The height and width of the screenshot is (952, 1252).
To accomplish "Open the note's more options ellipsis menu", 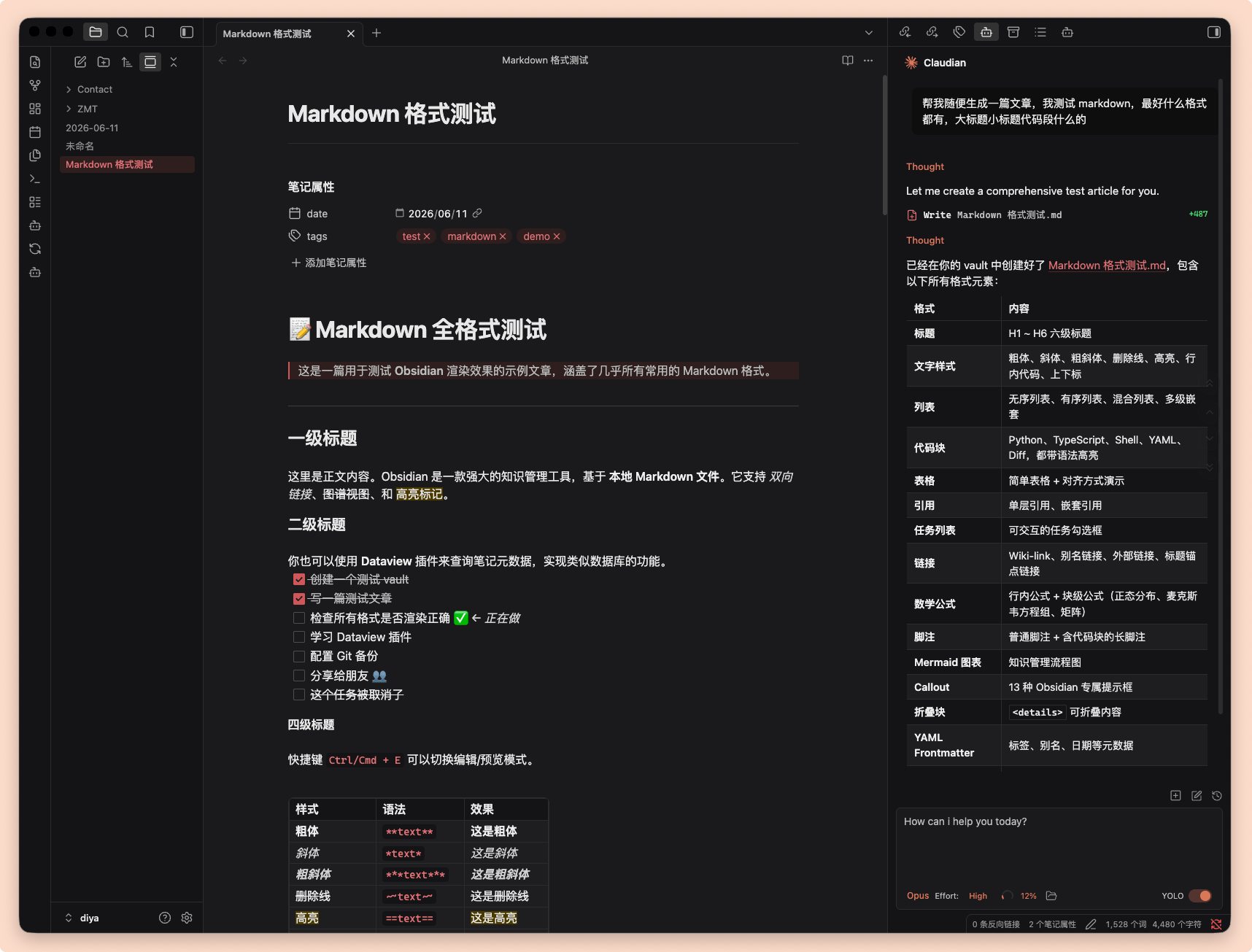I will (868, 61).
